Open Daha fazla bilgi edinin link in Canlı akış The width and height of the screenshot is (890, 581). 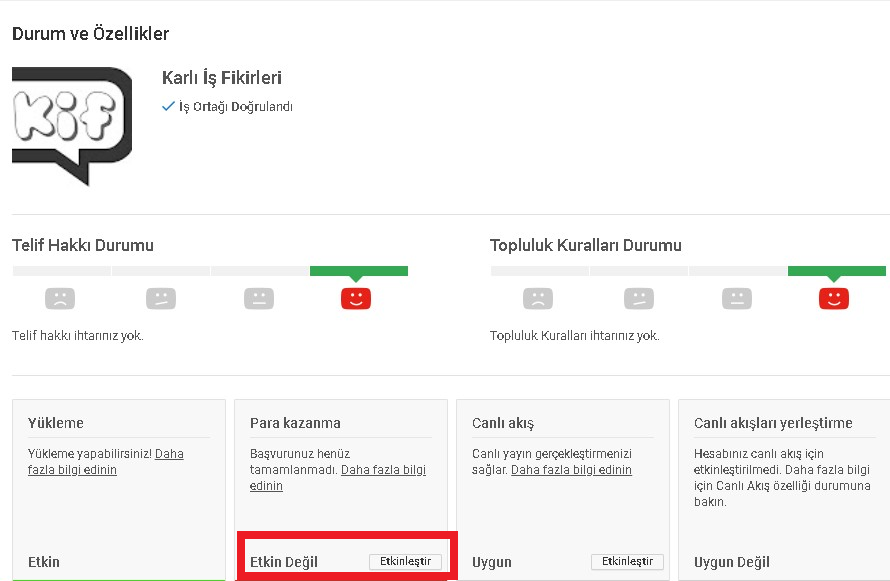(x=571, y=470)
